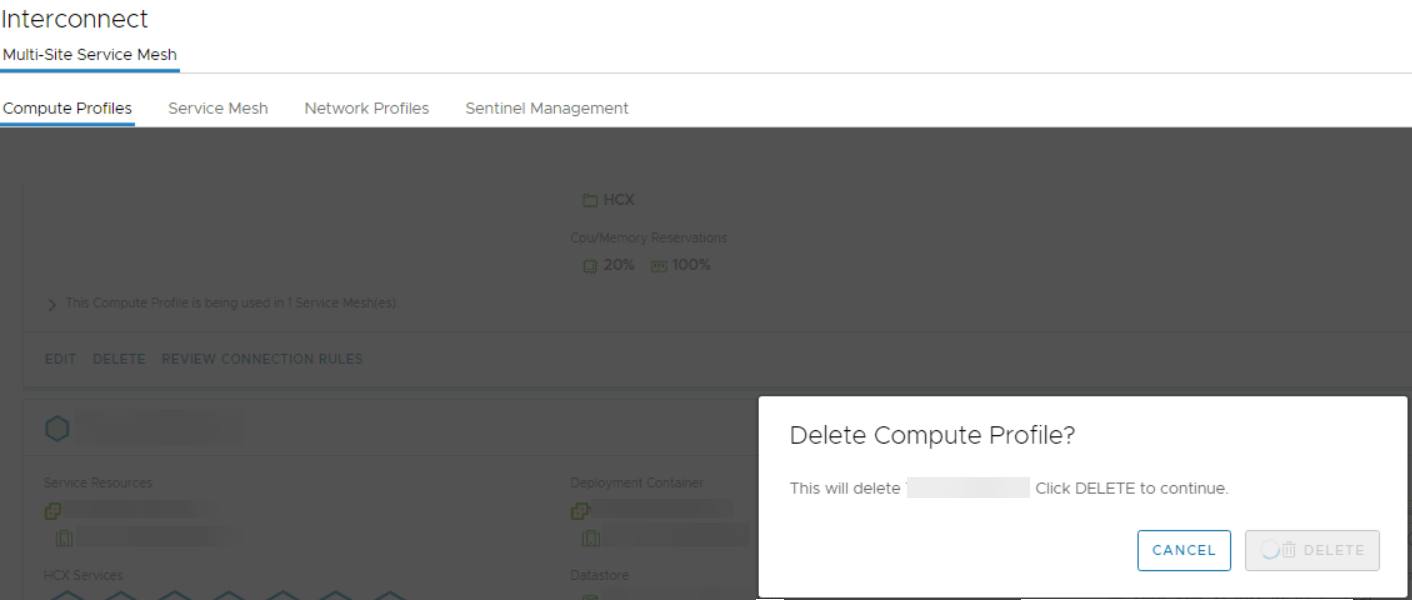Click the hexagon compute profile icon
The image size is (1412, 600).
point(57,429)
